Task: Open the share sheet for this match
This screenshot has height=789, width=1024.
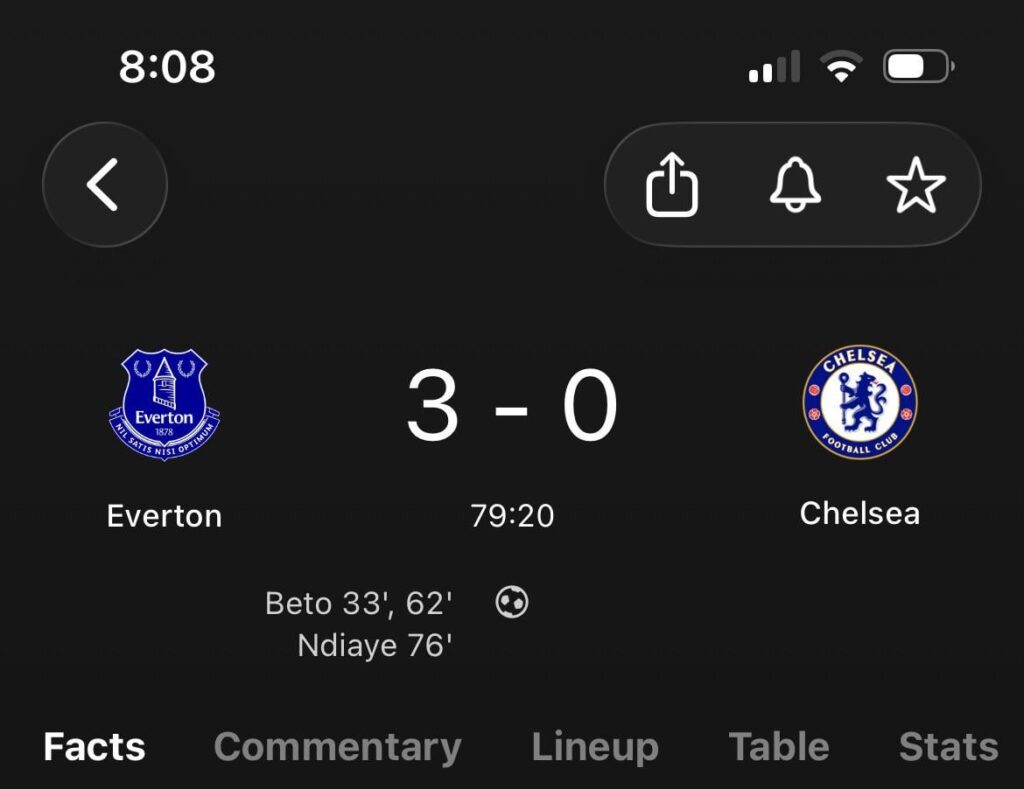Action: [x=673, y=185]
